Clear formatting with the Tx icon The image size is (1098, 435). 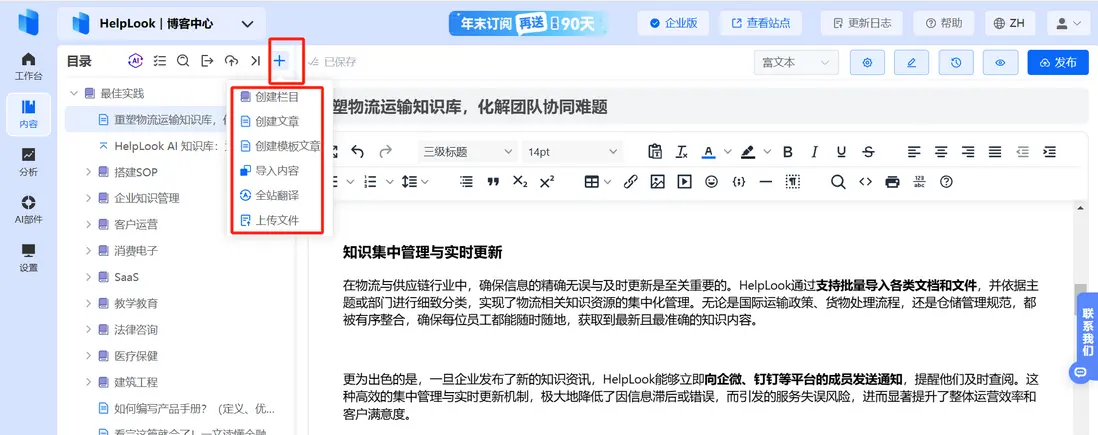(x=681, y=151)
